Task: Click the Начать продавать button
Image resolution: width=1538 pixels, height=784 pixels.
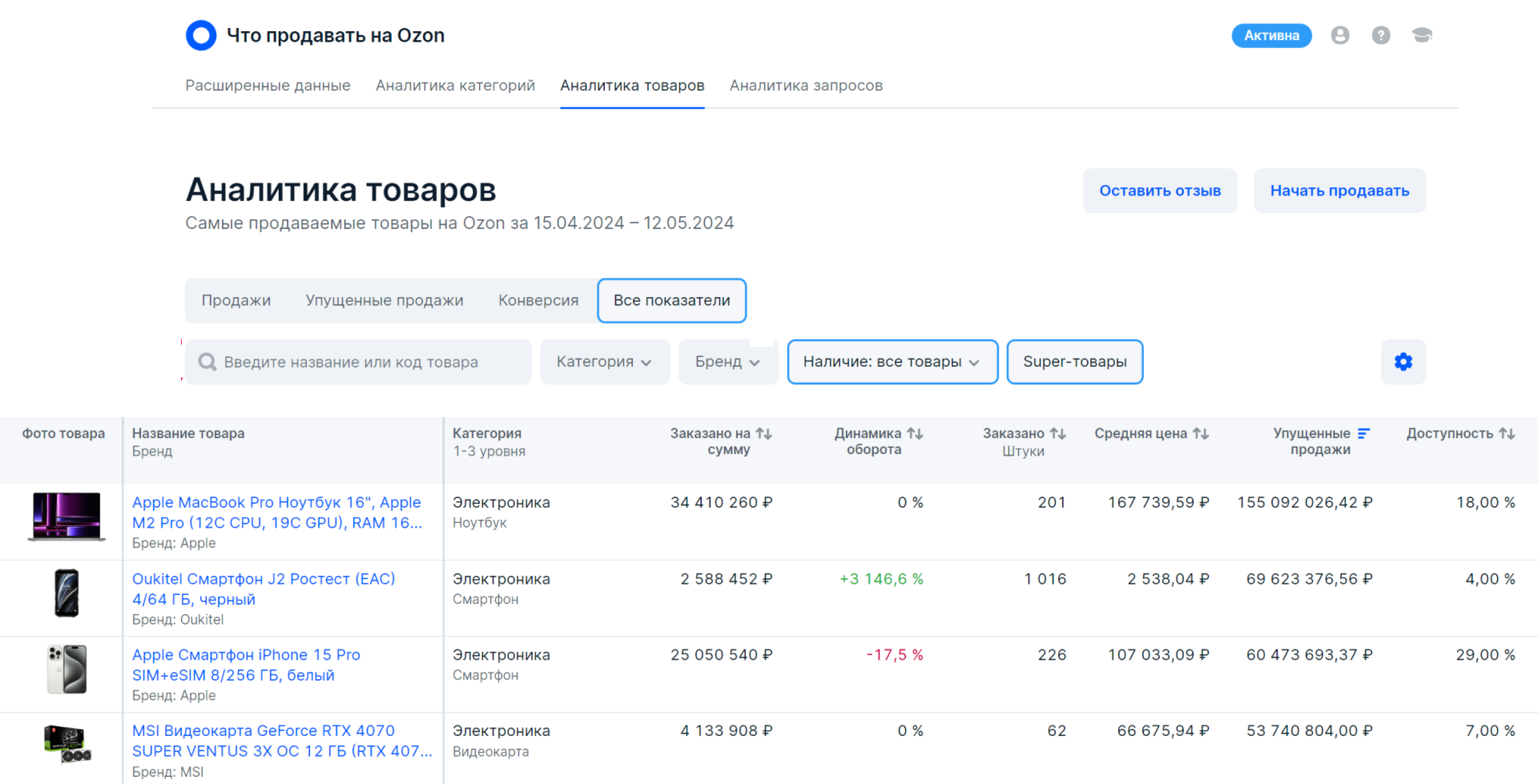Action: 1339,191
